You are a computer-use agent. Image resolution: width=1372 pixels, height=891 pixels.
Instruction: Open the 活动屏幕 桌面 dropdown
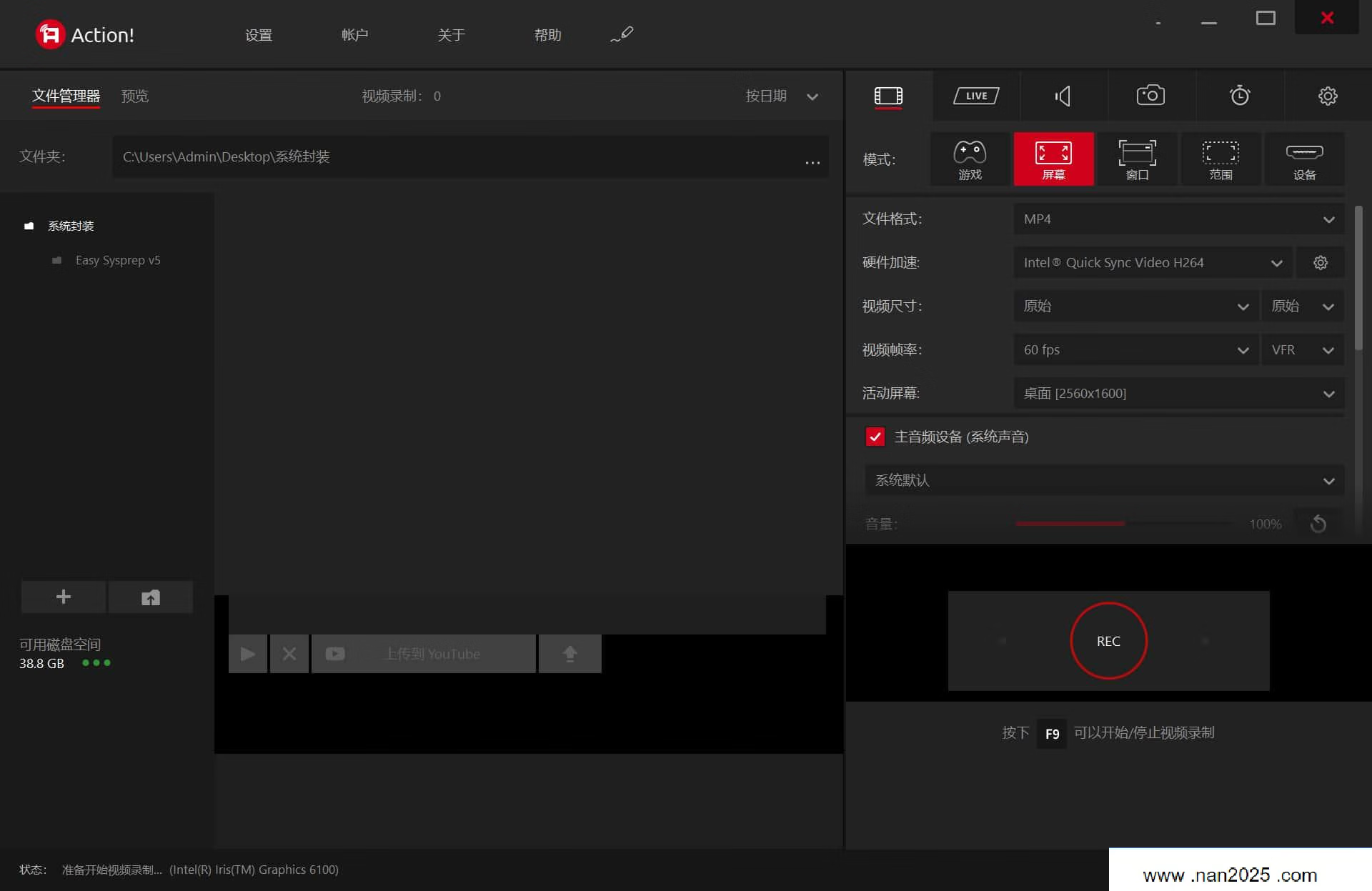click(x=1178, y=394)
